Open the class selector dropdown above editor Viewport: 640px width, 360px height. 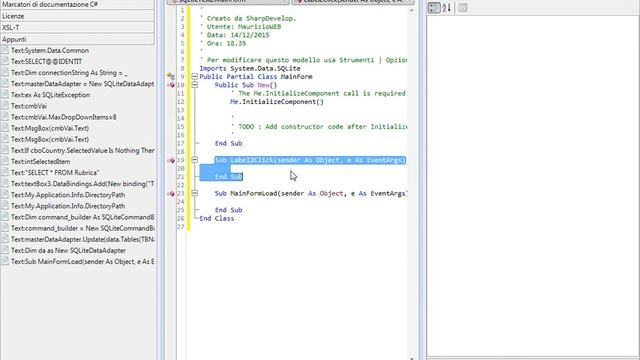228,2
